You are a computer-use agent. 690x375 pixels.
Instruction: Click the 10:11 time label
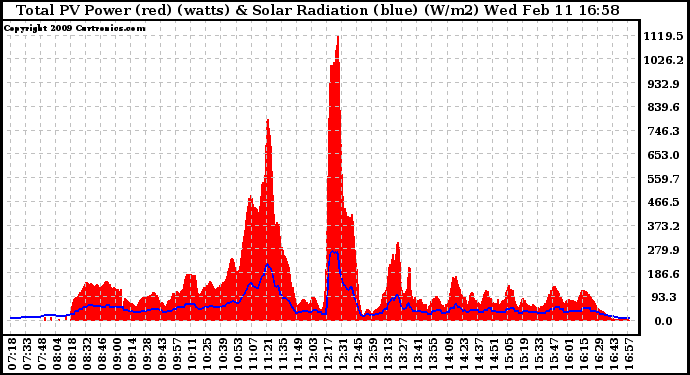[x=192, y=354]
